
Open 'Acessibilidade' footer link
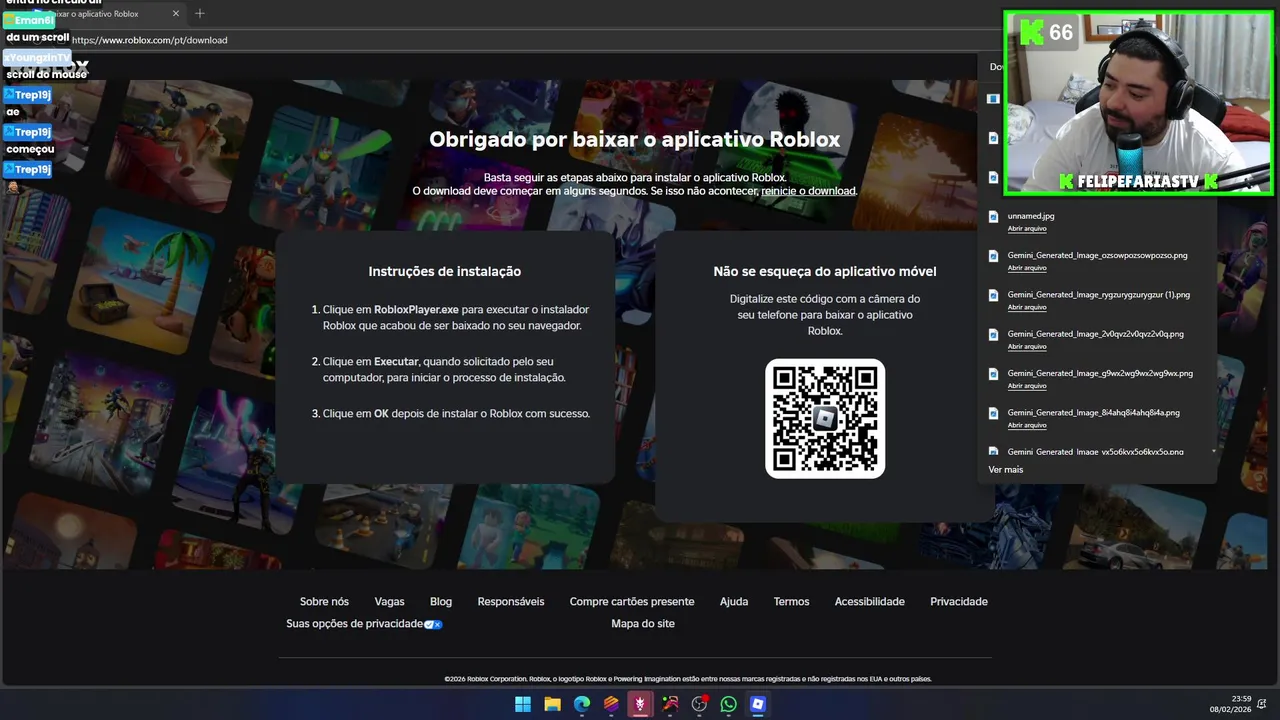coord(870,602)
